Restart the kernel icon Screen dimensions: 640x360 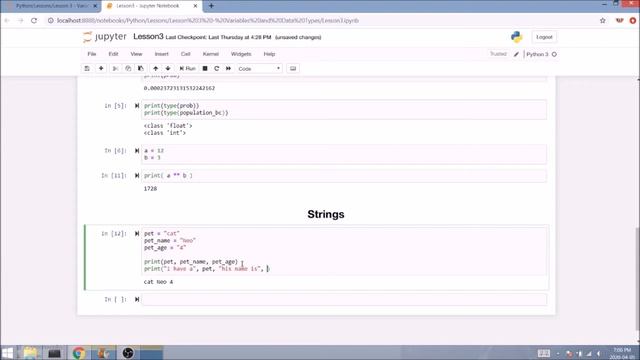(217, 69)
